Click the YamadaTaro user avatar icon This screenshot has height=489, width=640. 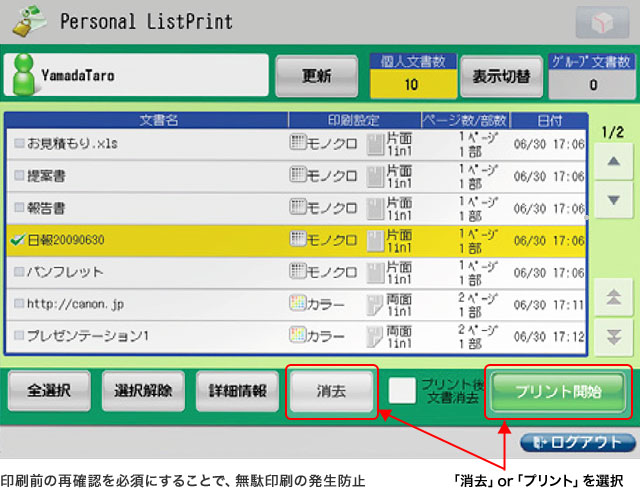tap(23, 74)
